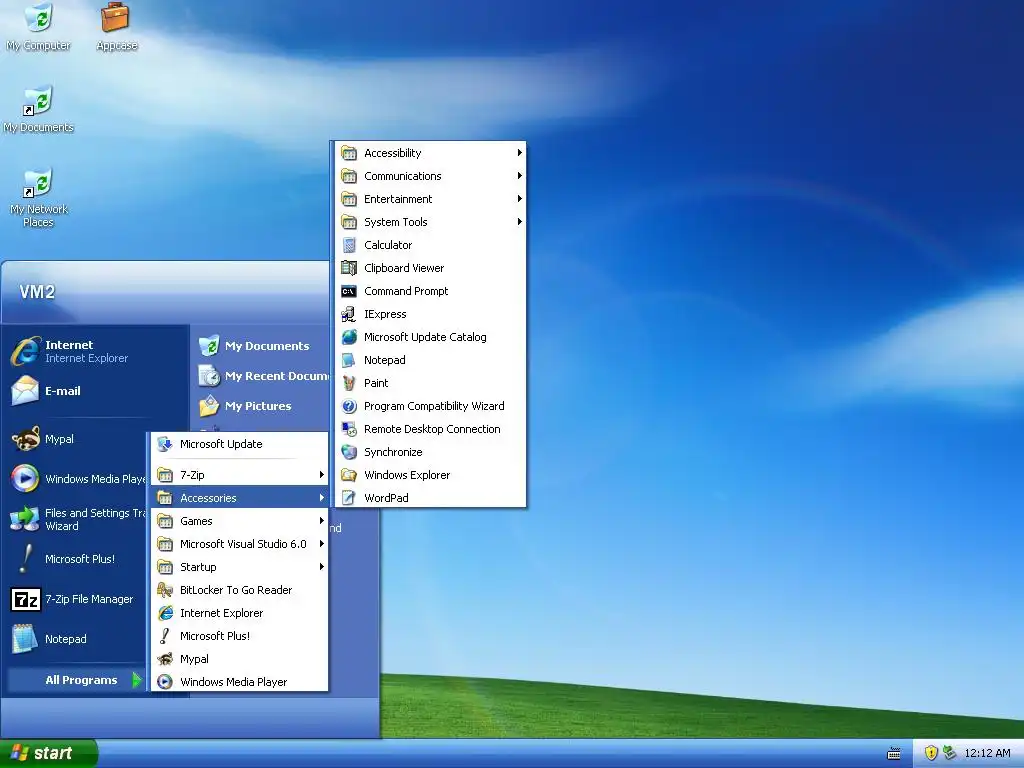Click the on-screen keyboard taskbar icon
The width and height of the screenshot is (1024, 768).
point(894,754)
